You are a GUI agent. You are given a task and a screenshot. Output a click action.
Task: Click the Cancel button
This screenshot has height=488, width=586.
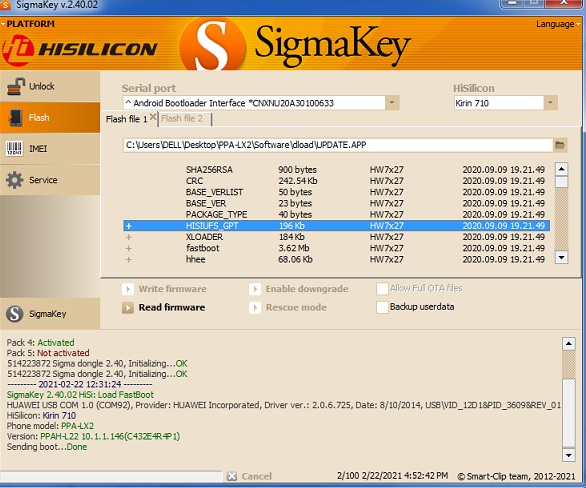[x=249, y=476]
